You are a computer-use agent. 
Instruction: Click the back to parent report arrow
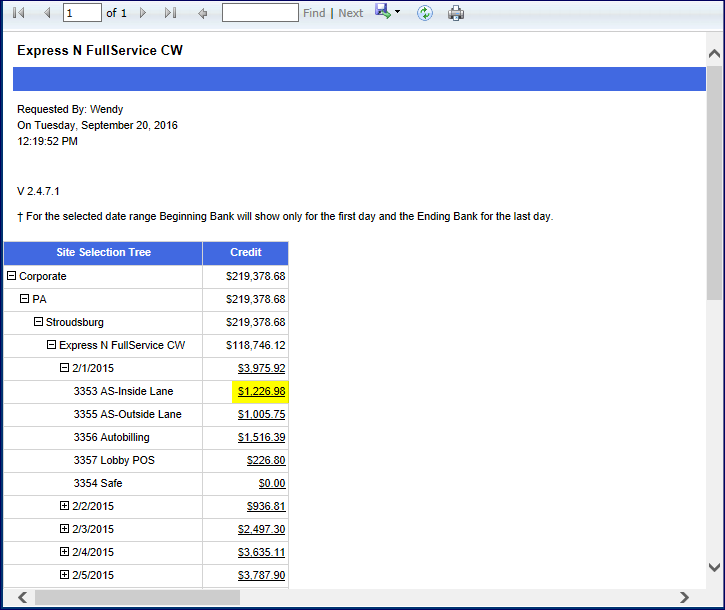203,13
